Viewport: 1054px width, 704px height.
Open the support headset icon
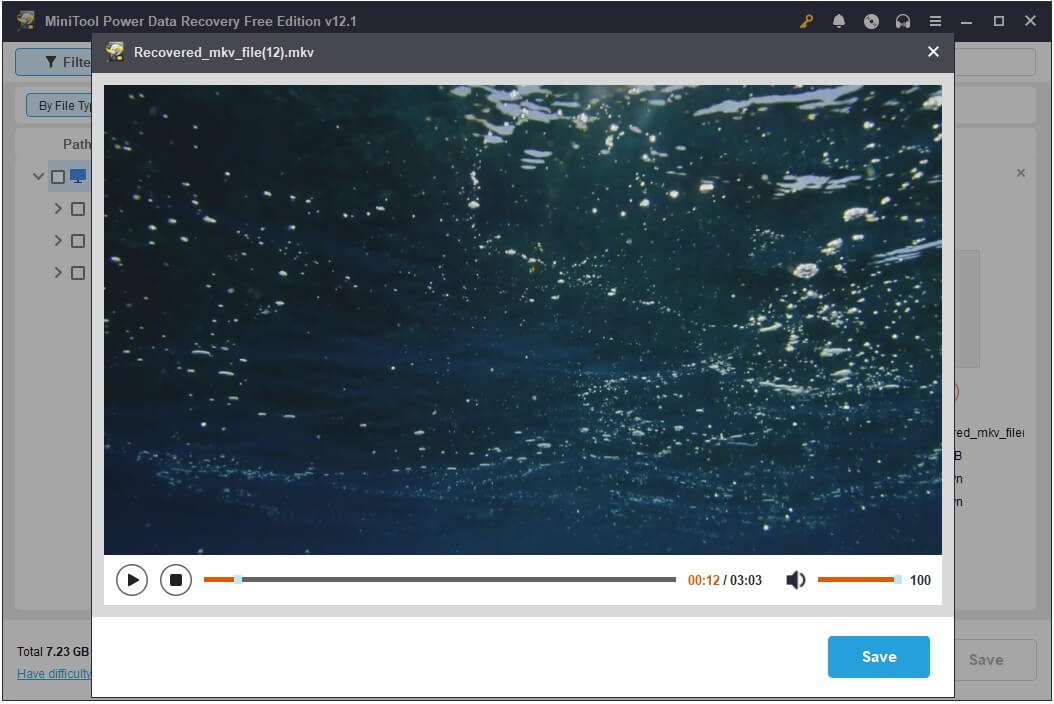click(x=903, y=22)
